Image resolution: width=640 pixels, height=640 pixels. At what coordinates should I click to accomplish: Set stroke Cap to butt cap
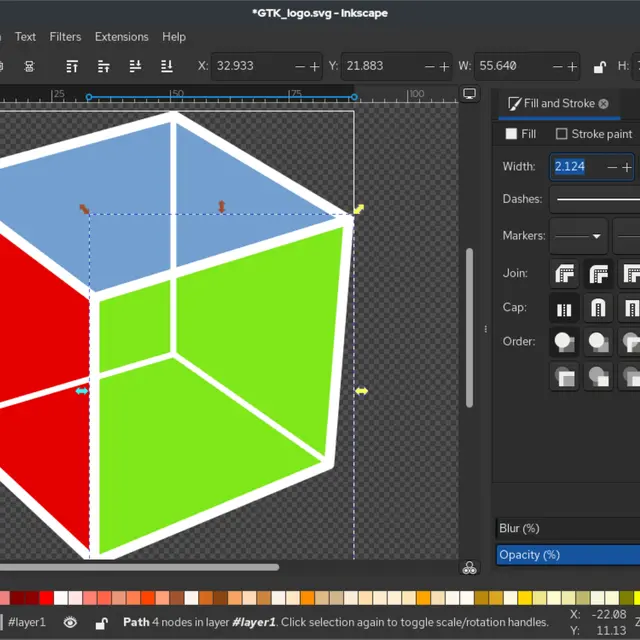564,308
